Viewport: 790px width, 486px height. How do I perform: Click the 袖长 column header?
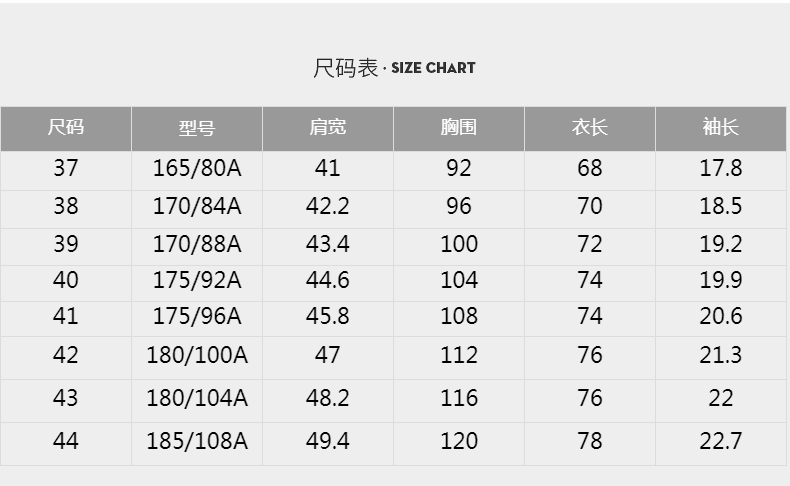[x=721, y=128]
